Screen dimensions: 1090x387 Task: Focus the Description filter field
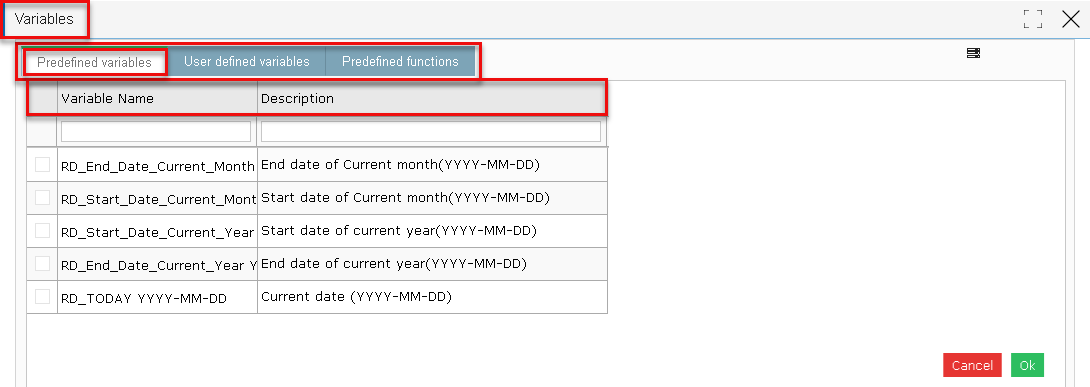coord(431,131)
